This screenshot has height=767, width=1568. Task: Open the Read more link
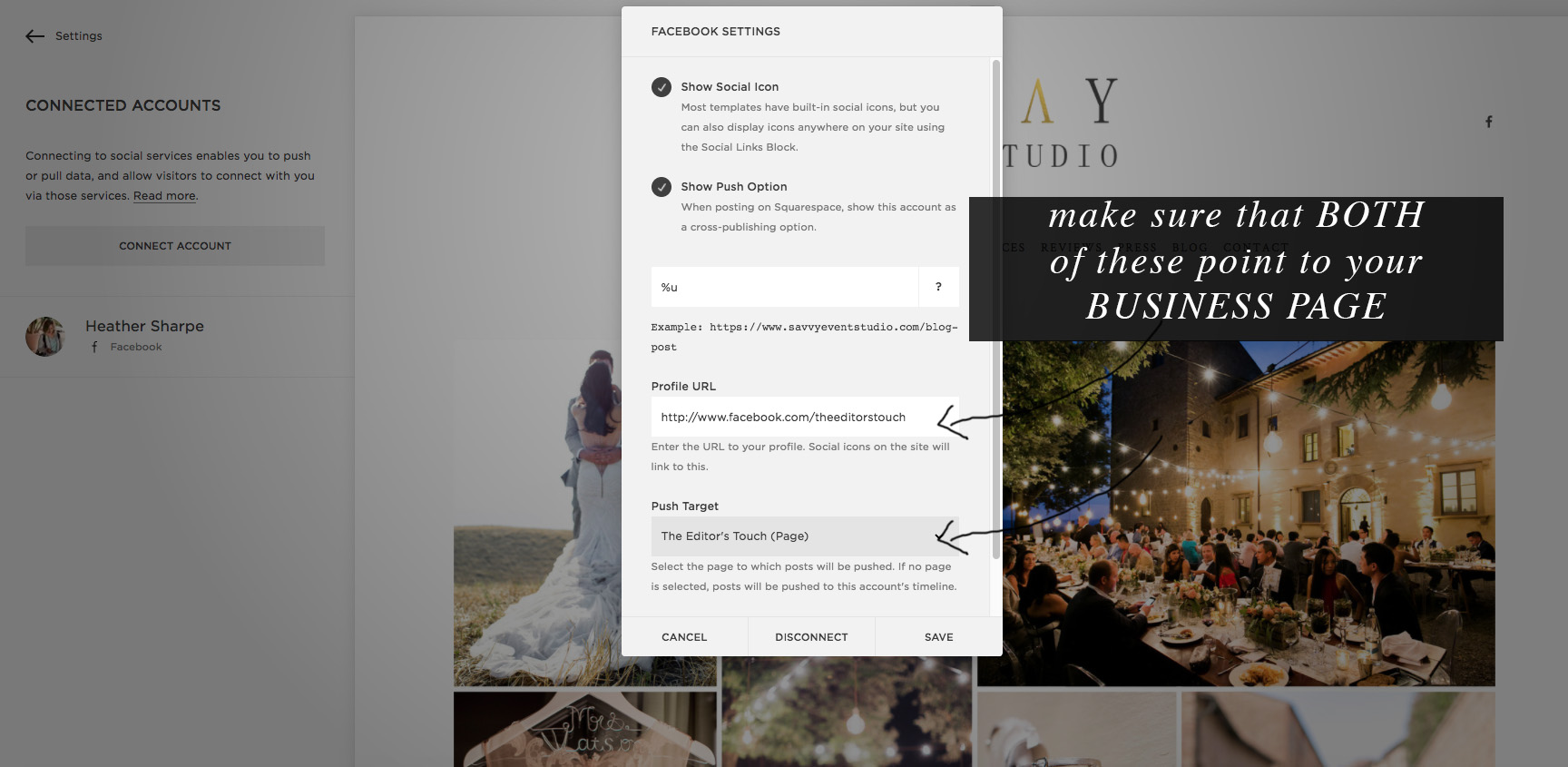click(x=164, y=196)
